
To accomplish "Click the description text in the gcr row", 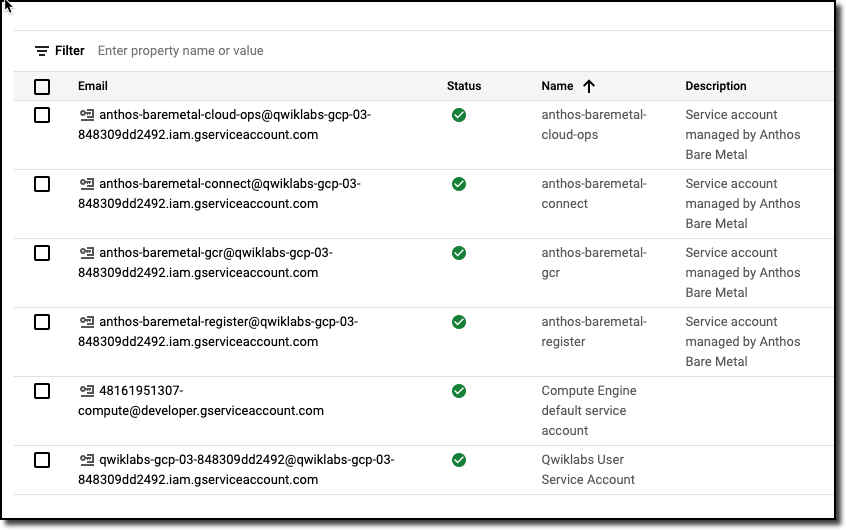I will click(743, 273).
